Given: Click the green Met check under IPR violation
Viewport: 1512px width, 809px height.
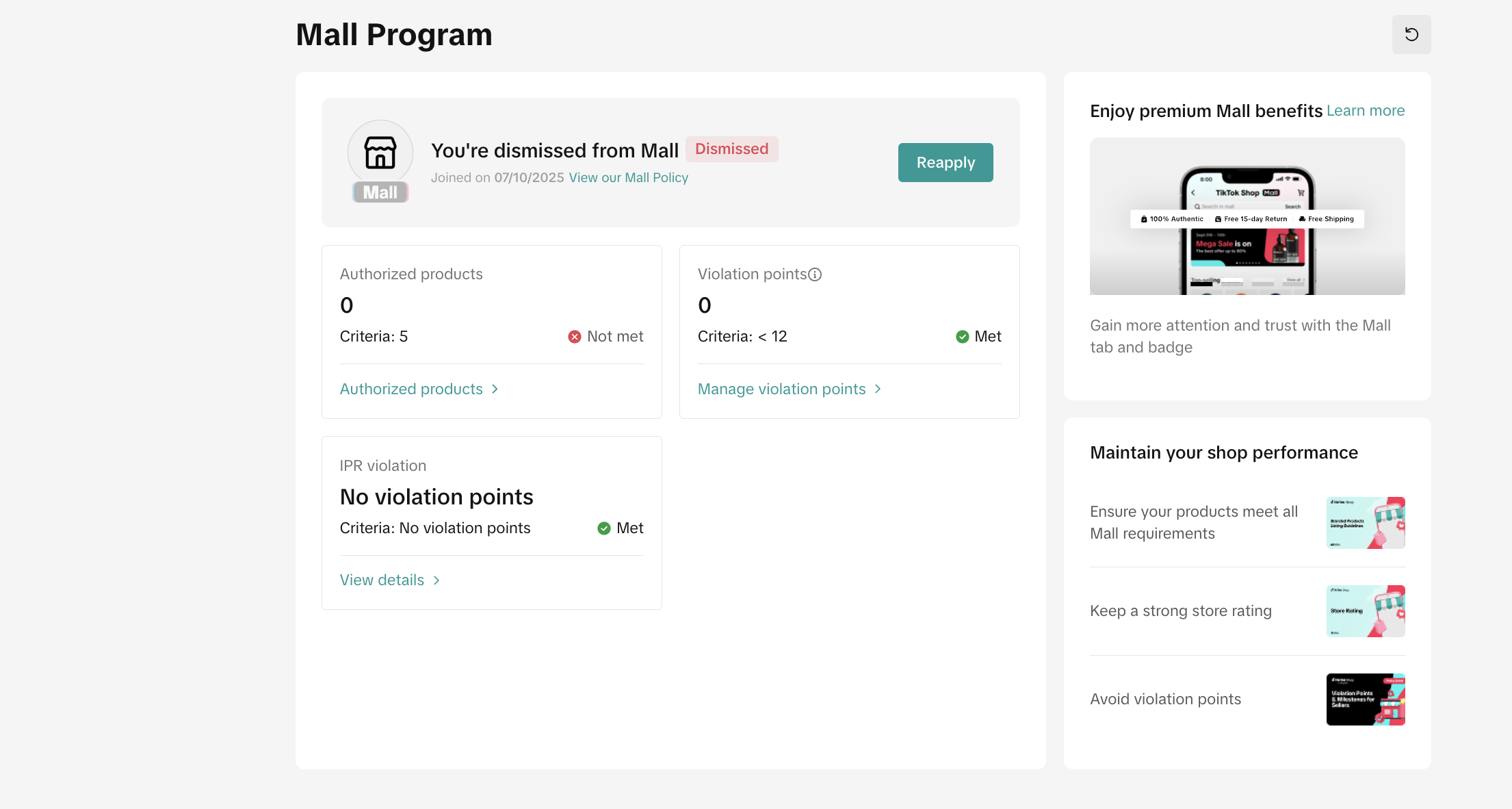Looking at the screenshot, I should [603, 528].
